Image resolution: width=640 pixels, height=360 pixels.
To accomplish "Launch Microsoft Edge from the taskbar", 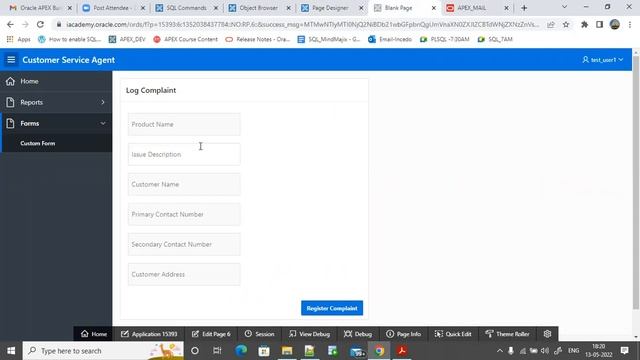I will pos(241,351).
